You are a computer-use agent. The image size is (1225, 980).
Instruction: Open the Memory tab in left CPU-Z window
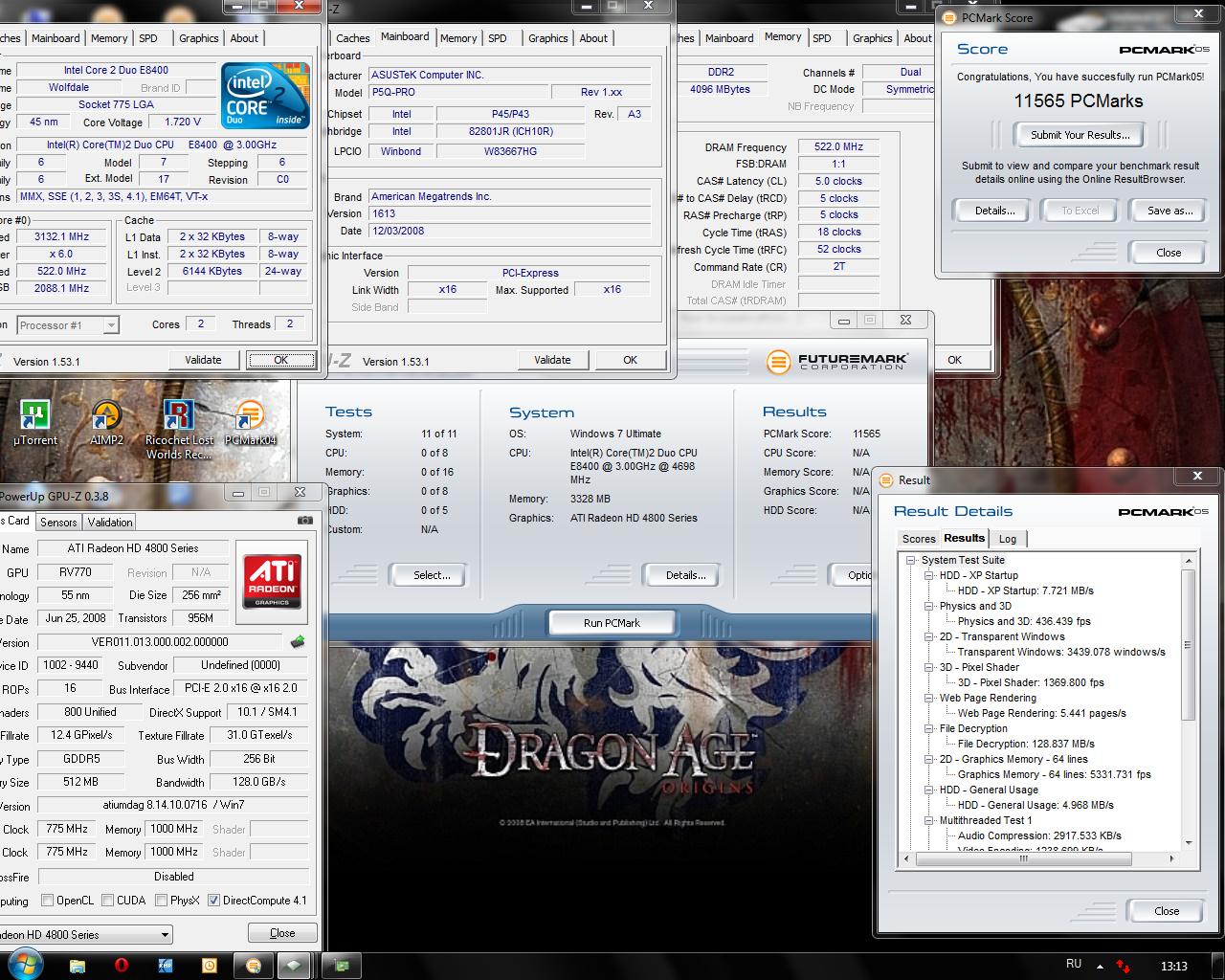point(109,38)
